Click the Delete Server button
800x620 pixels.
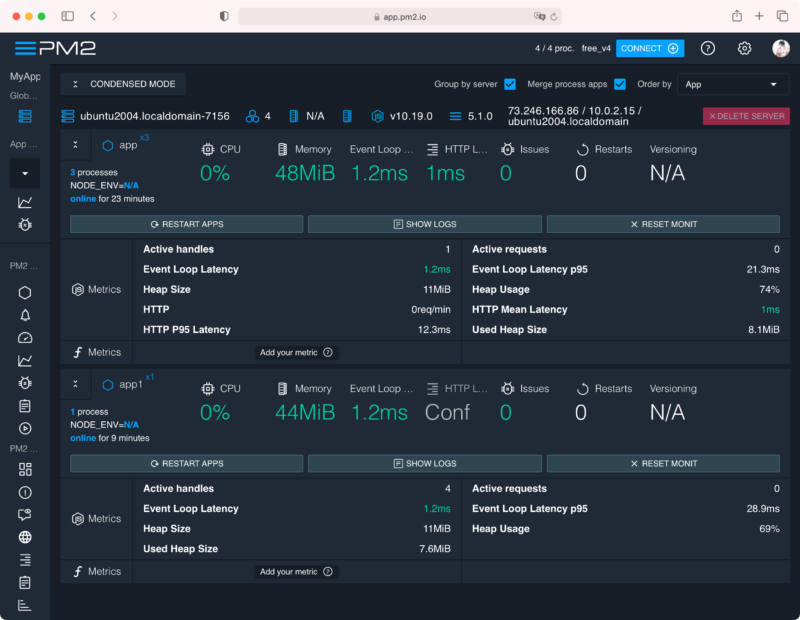click(746, 116)
